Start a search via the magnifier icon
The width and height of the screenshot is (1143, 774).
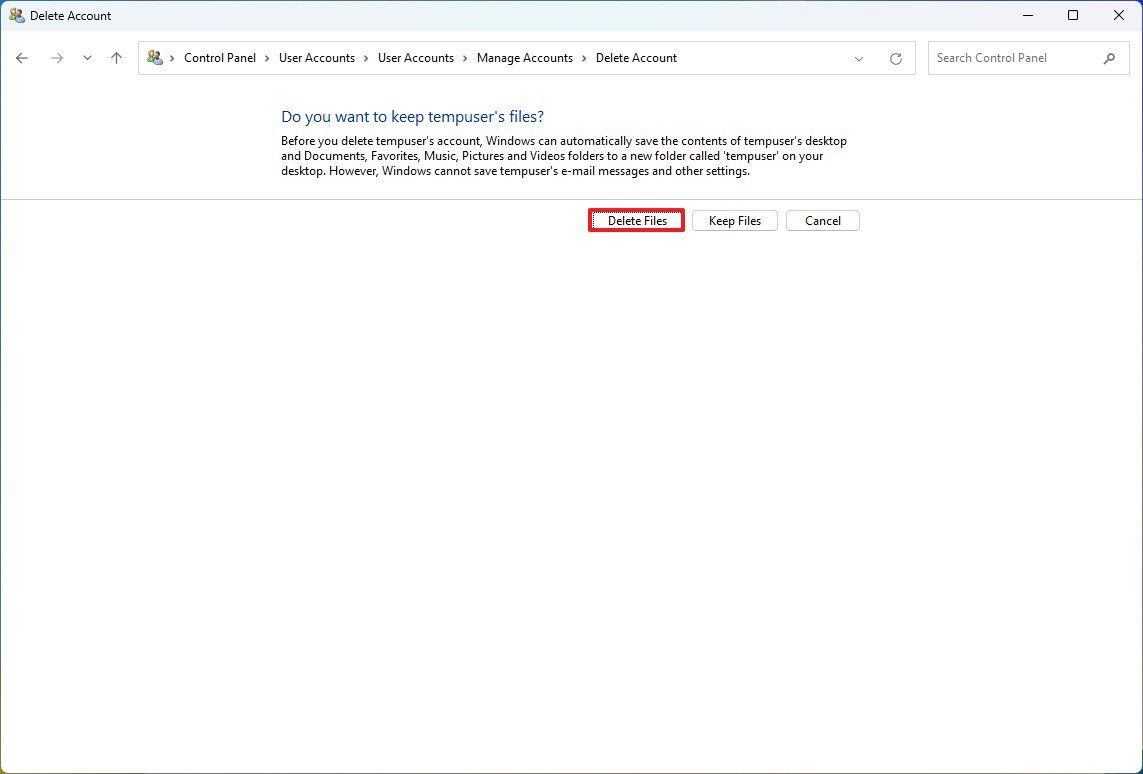point(1109,58)
